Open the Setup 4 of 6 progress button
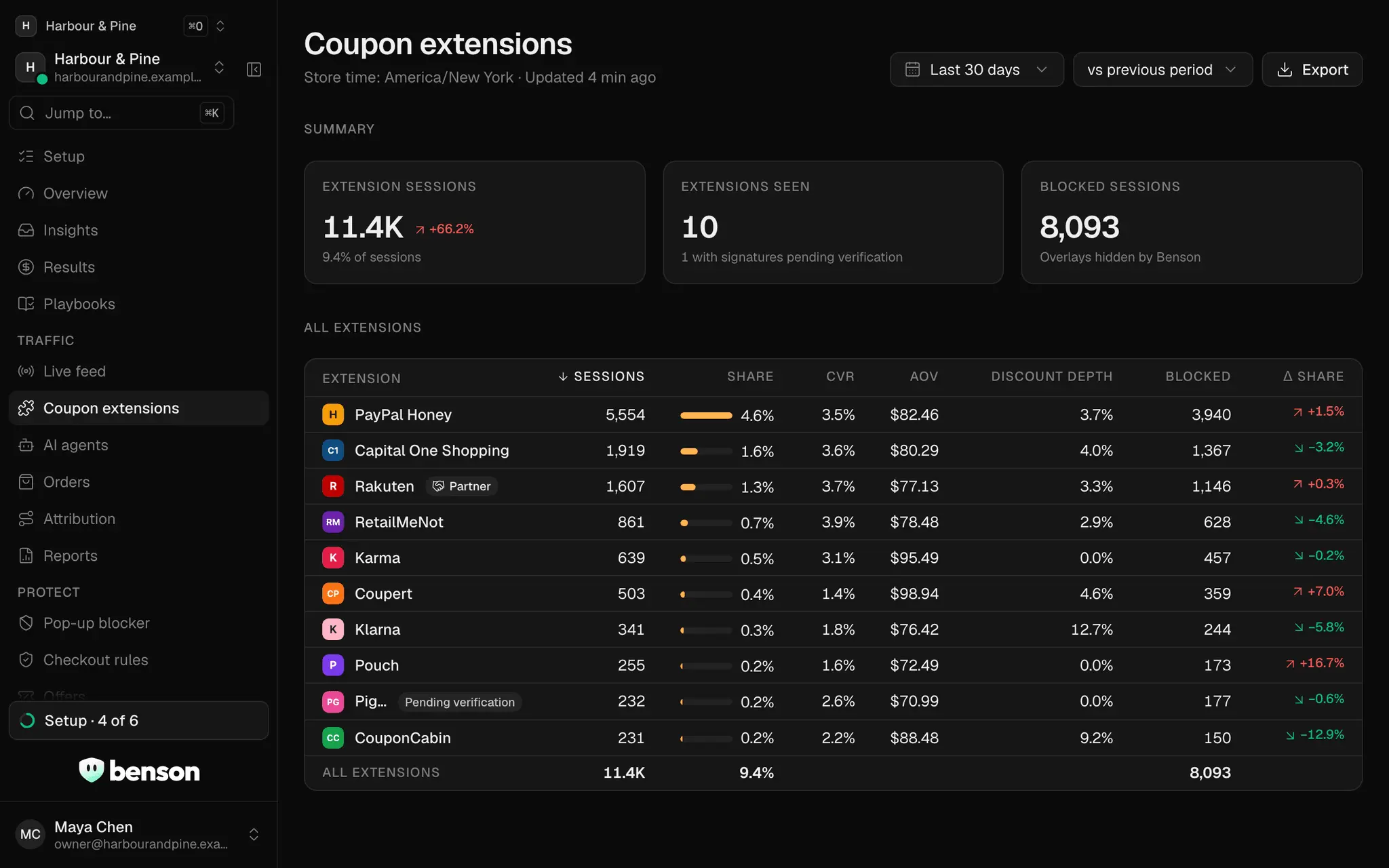1389x868 pixels. 138,720
